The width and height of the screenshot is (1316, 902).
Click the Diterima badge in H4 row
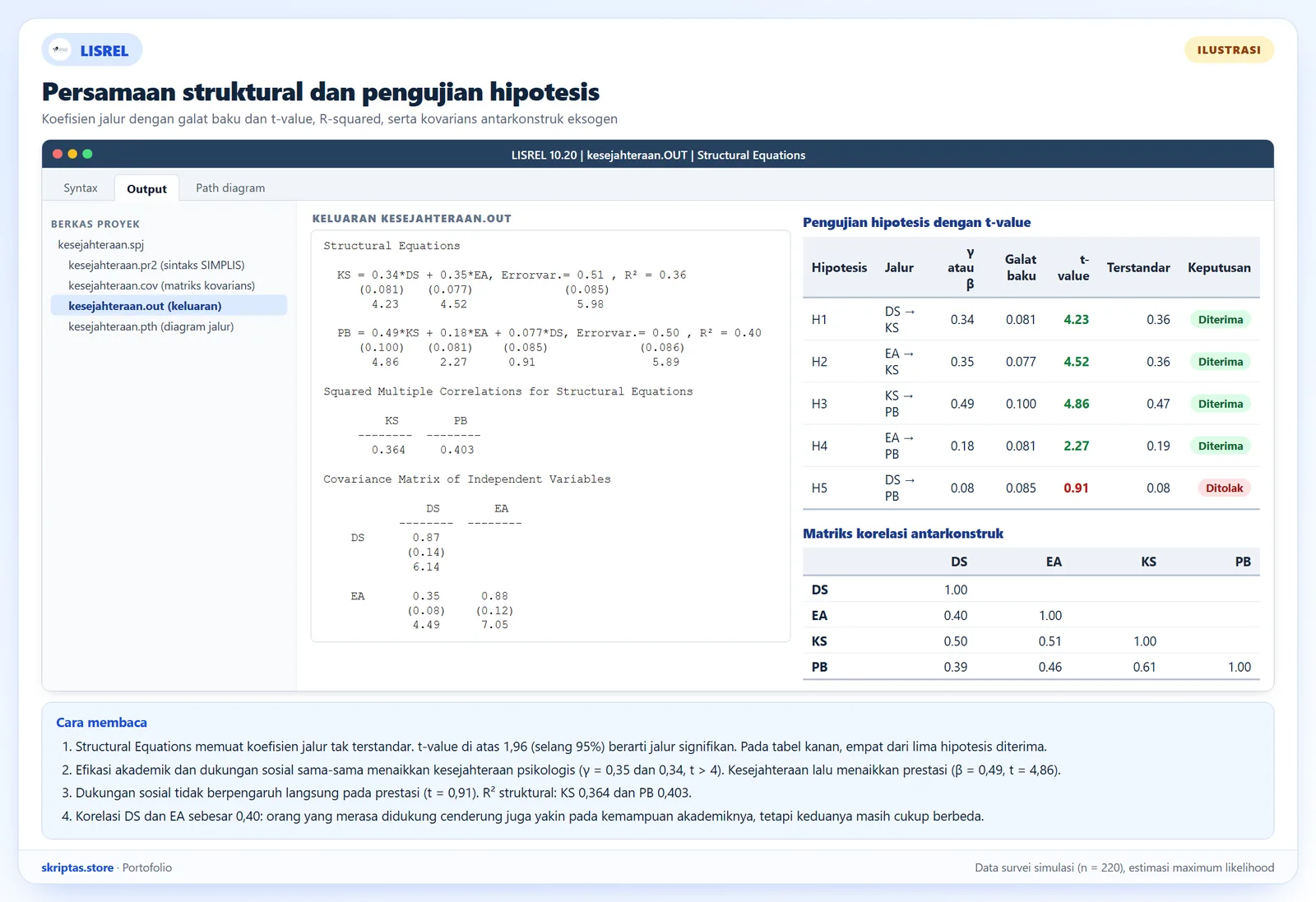tap(1221, 446)
